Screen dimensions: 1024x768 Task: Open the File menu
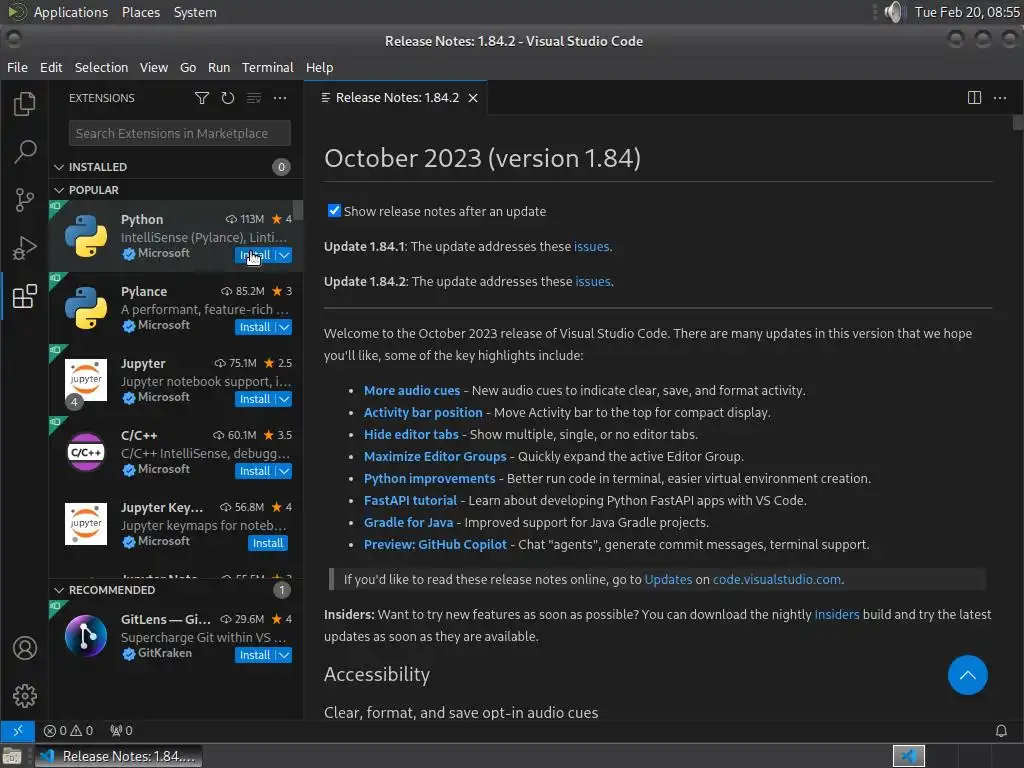point(17,67)
